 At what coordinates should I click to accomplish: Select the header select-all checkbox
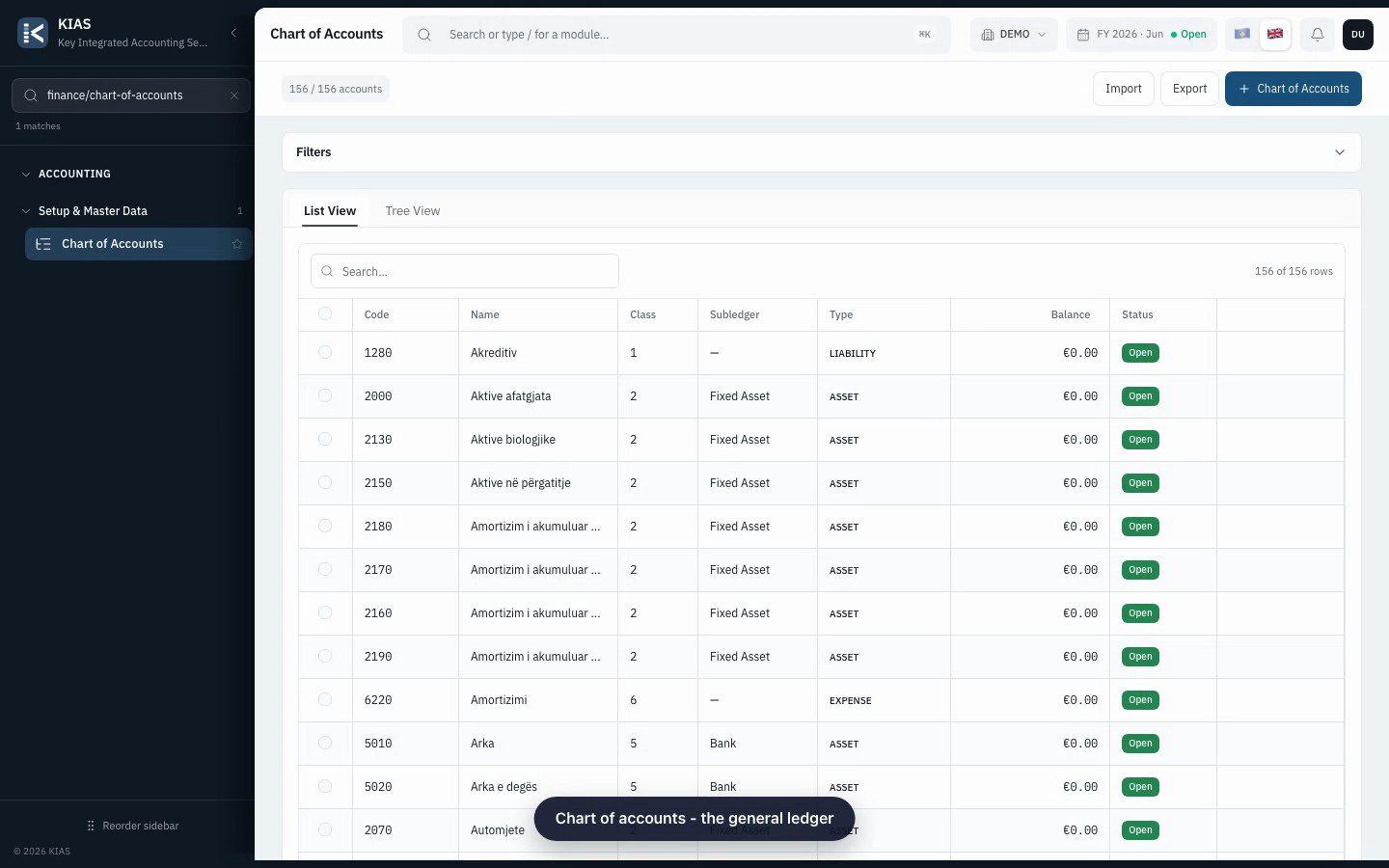325,313
